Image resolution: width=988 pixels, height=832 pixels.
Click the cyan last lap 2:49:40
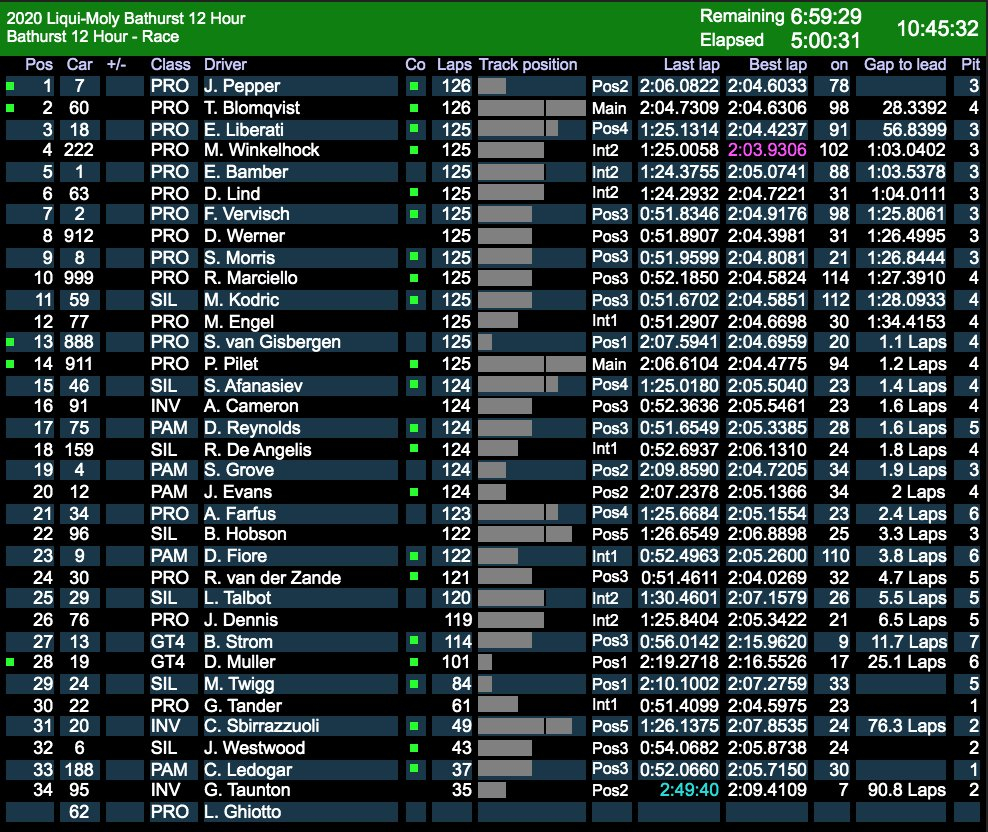point(689,790)
